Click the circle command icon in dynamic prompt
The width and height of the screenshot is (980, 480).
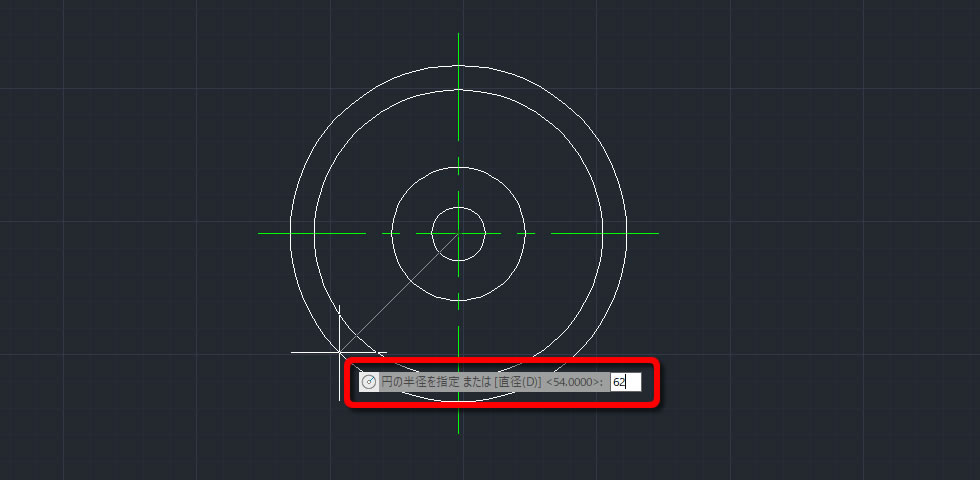369,382
